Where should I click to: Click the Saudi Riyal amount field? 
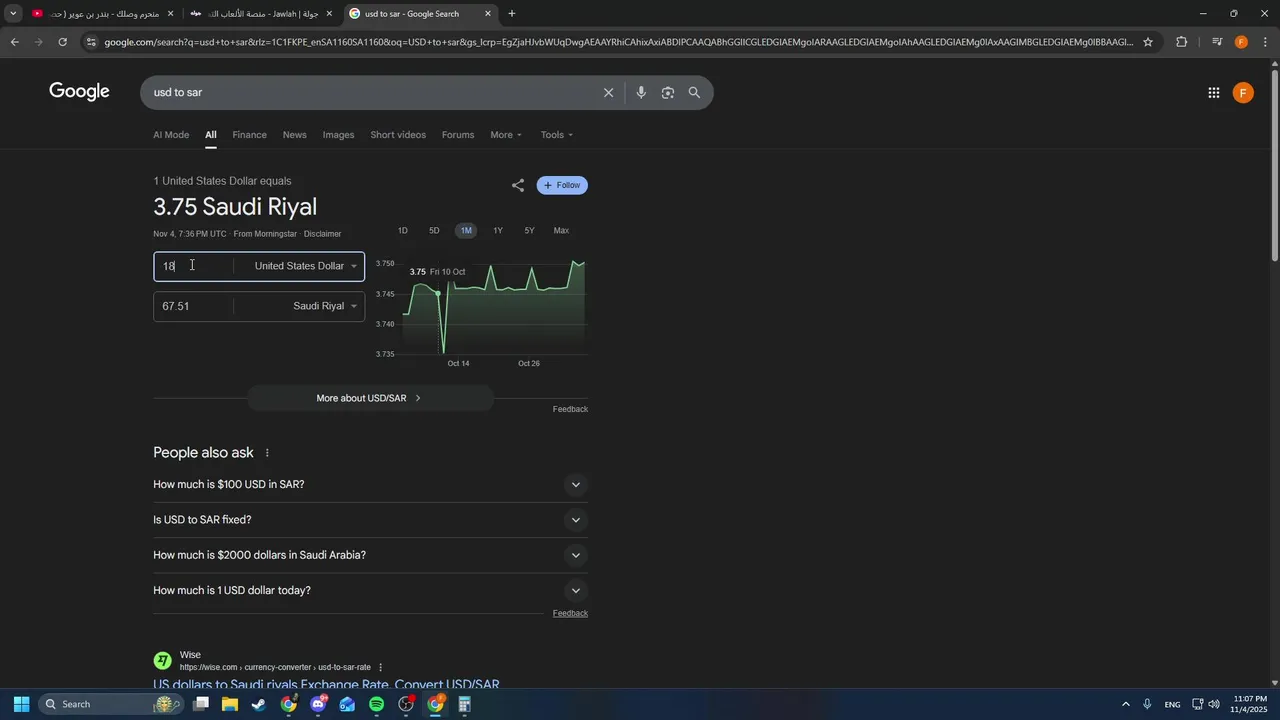(194, 306)
